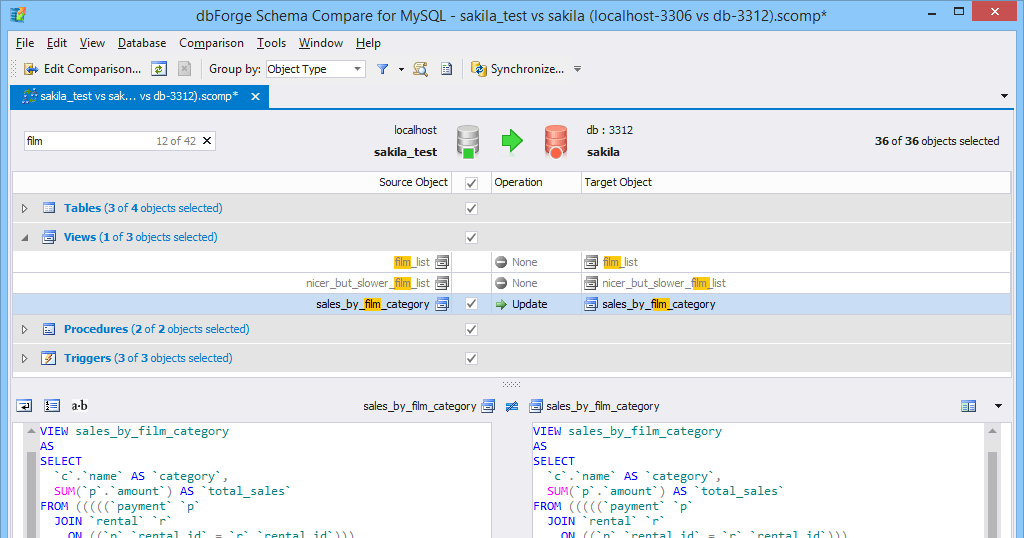
Task: Click the source sales_by_film_category row view icon
Action: (442, 304)
